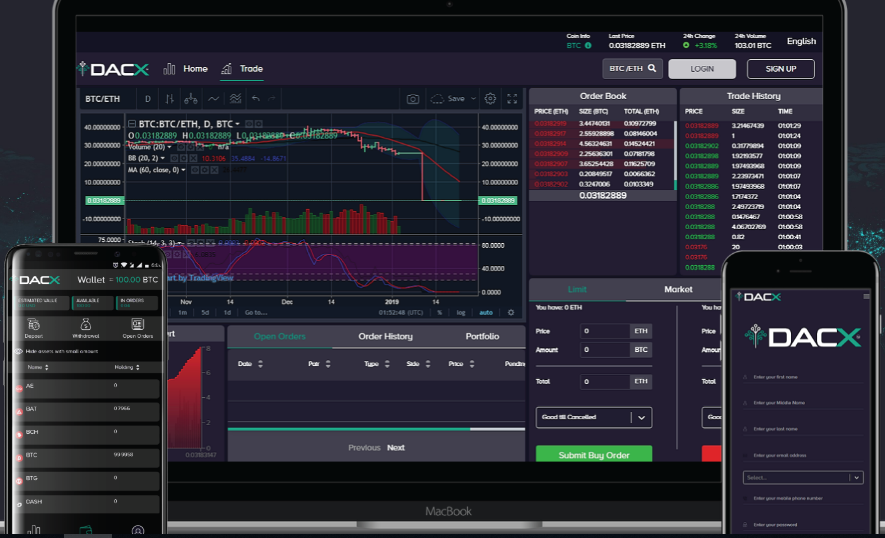The width and height of the screenshot is (885, 538).
Task: Open the Select... dropdown on iPhone signup
Action: pos(803,478)
